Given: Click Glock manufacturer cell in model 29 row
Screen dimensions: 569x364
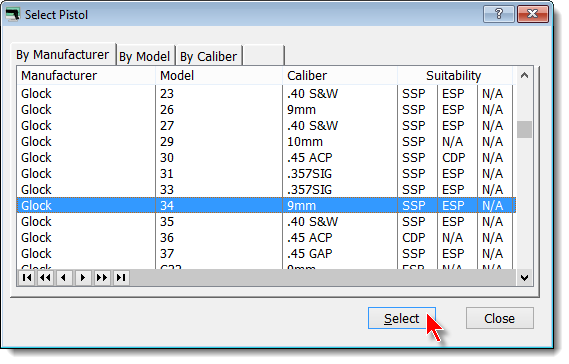Looking at the screenshot, I should pos(87,143).
